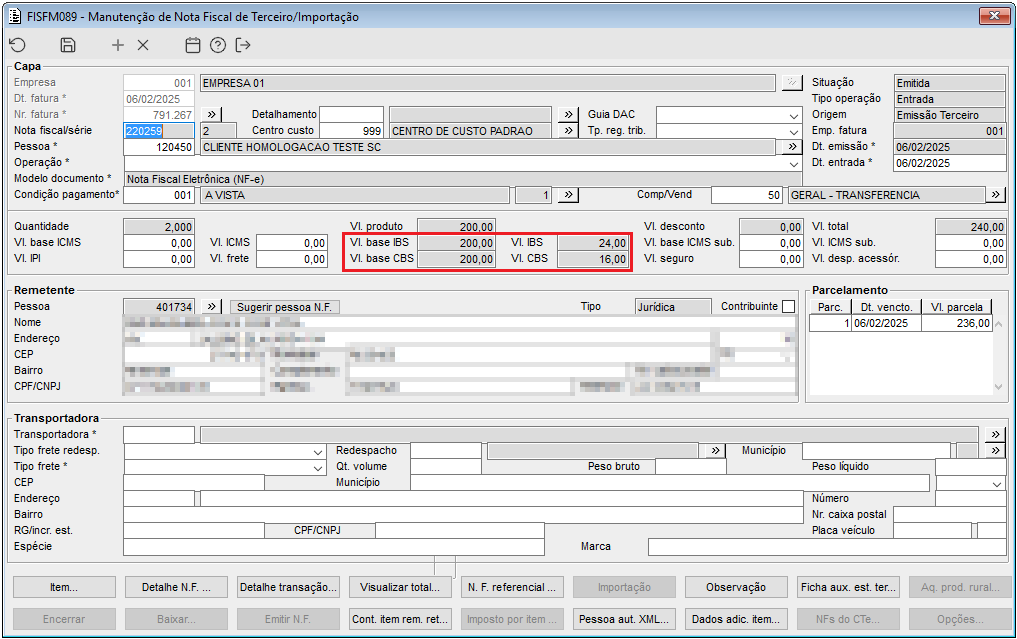
Task: Open Ficha aux. est. ter. button
Action: click(x=848, y=587)
